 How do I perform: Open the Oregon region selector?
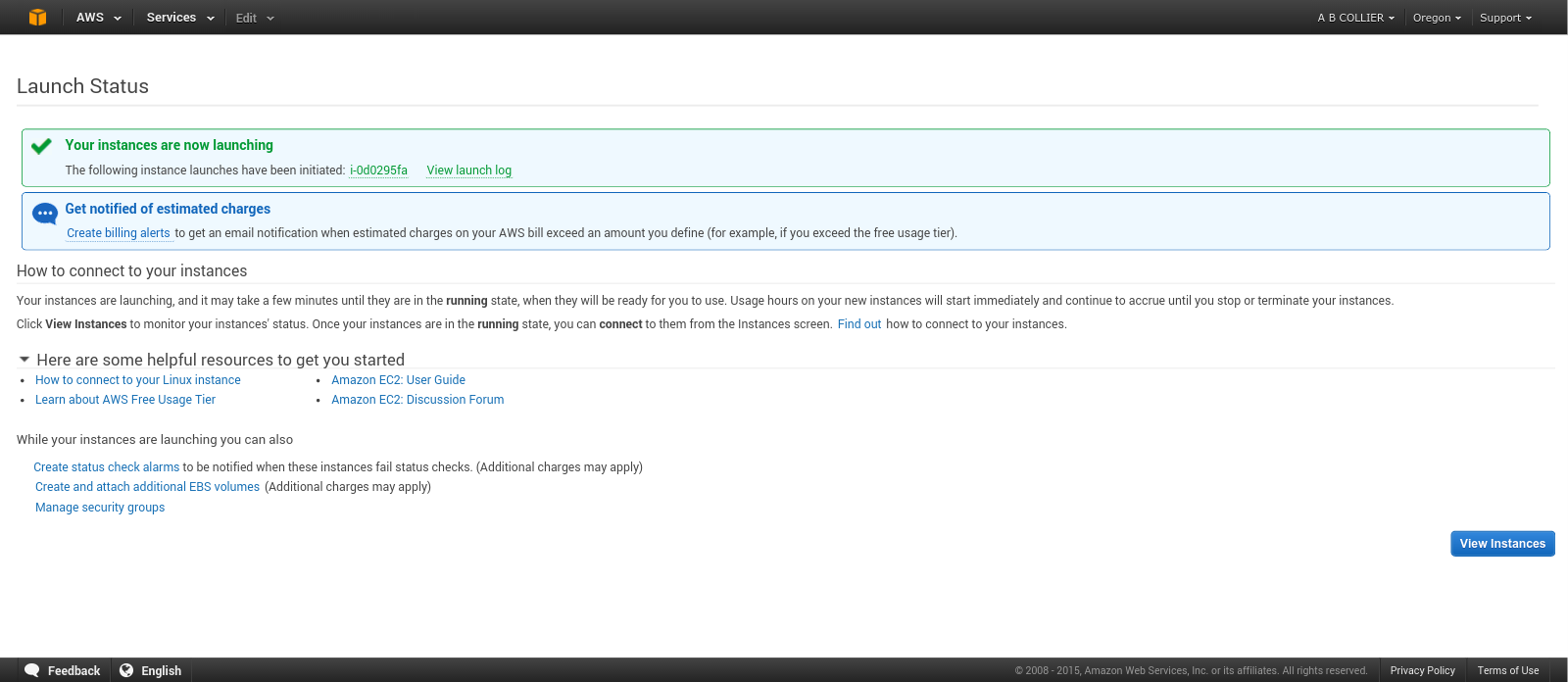point(1437,18)
